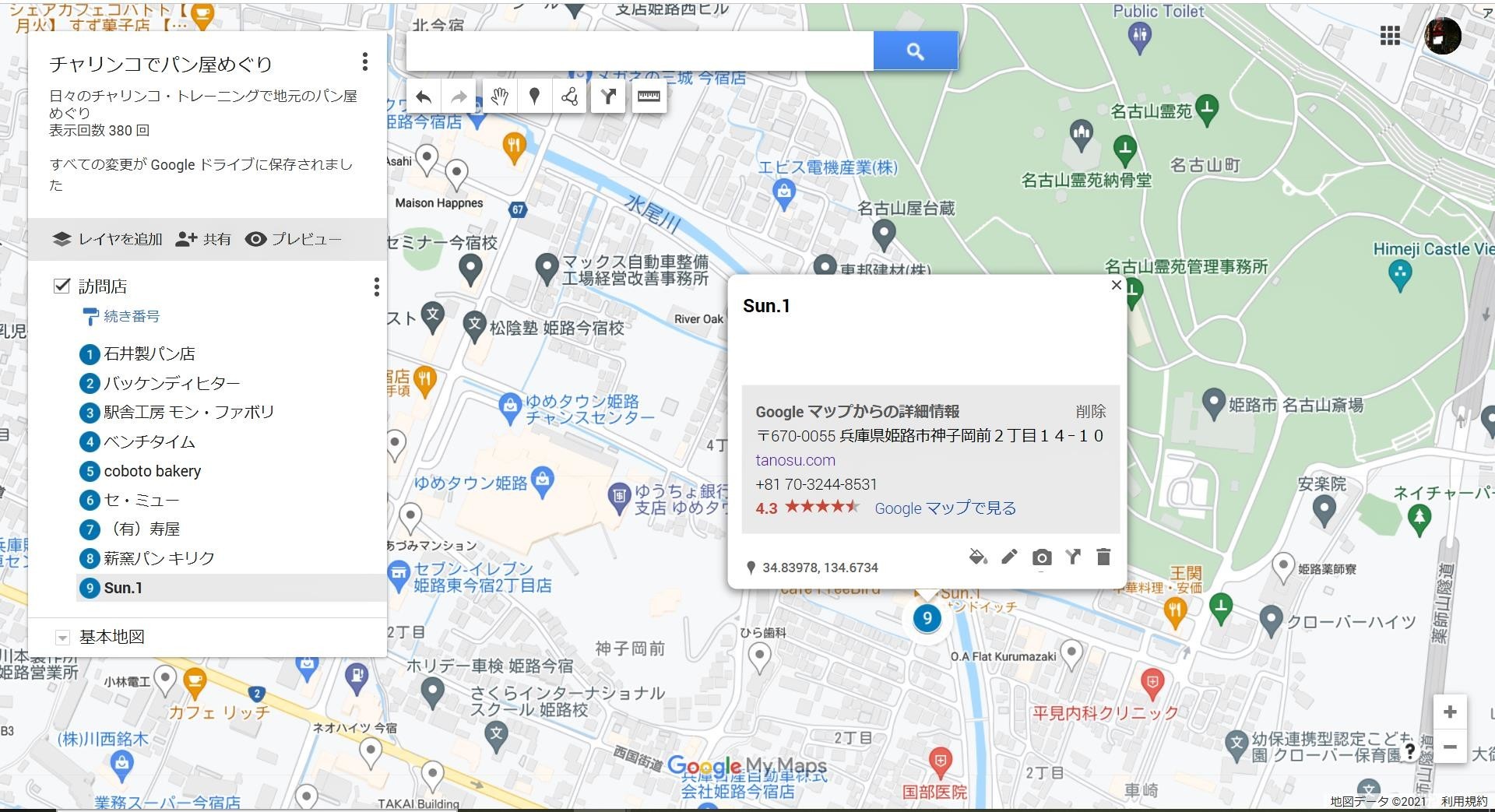
Task: Click the 姫路市 名古山斎場 map pin
Action: 1214,403
